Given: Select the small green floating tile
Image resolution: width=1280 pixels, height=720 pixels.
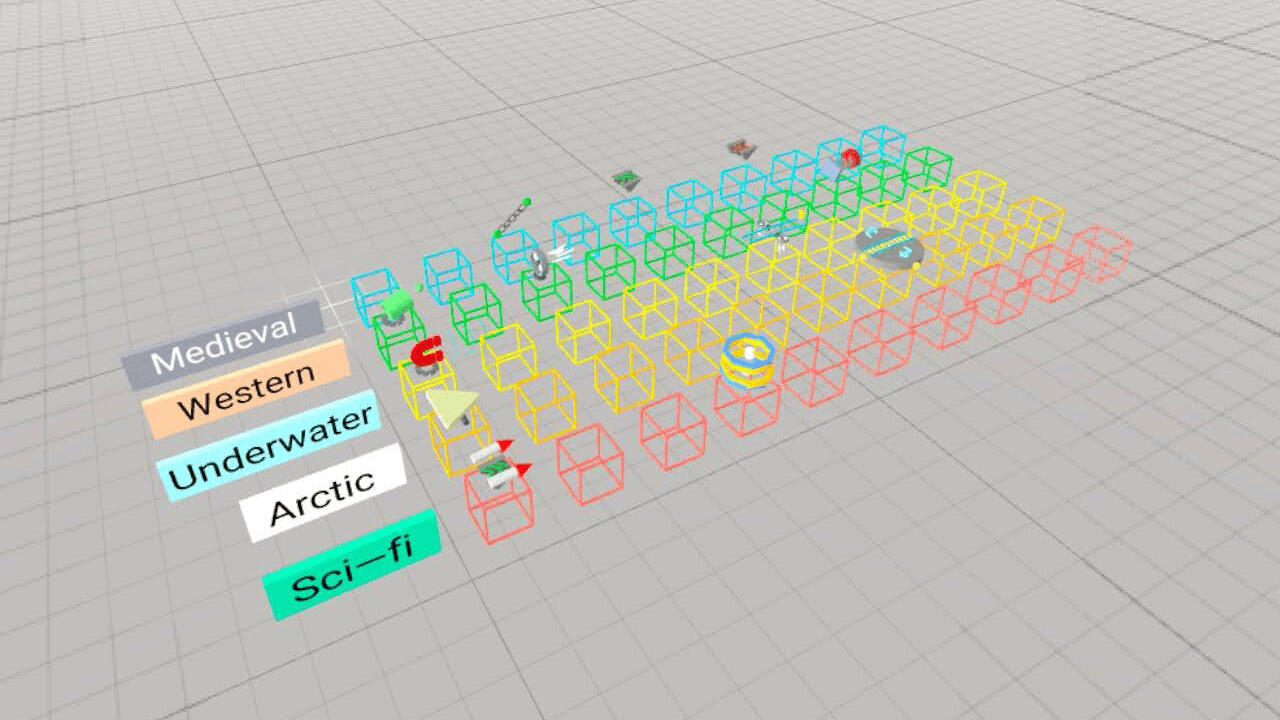Looking at the screenshot, I should pos(627,179).
